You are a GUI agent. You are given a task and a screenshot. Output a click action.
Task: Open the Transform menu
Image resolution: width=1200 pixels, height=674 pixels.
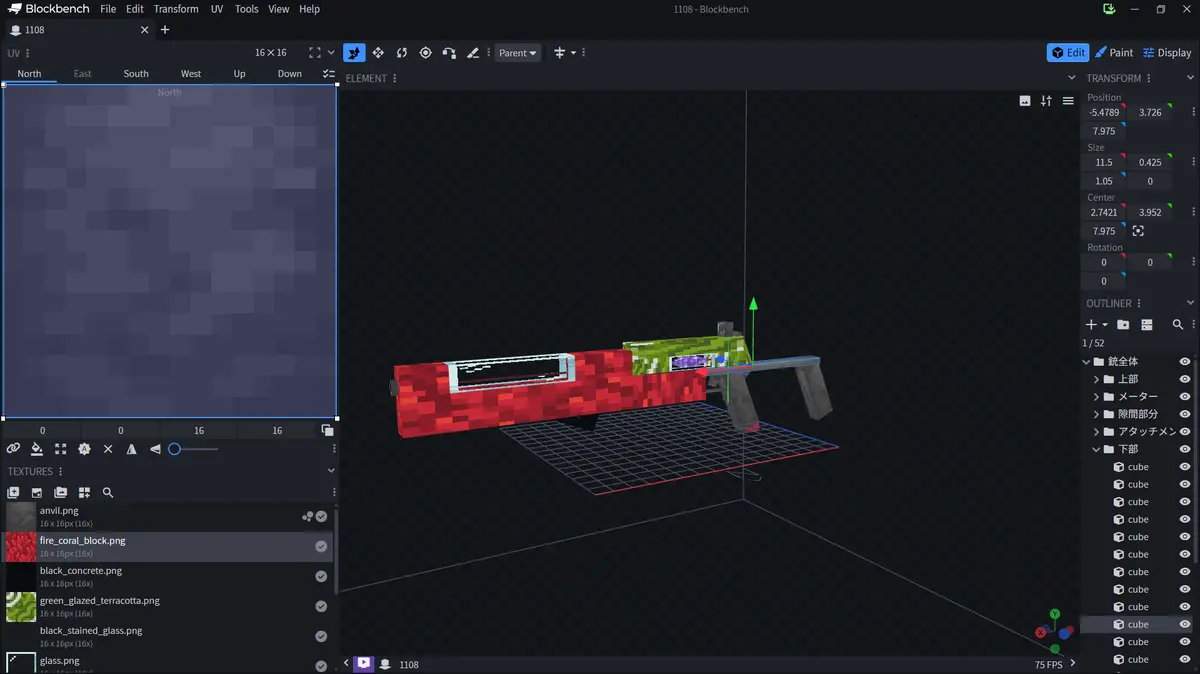176,9
